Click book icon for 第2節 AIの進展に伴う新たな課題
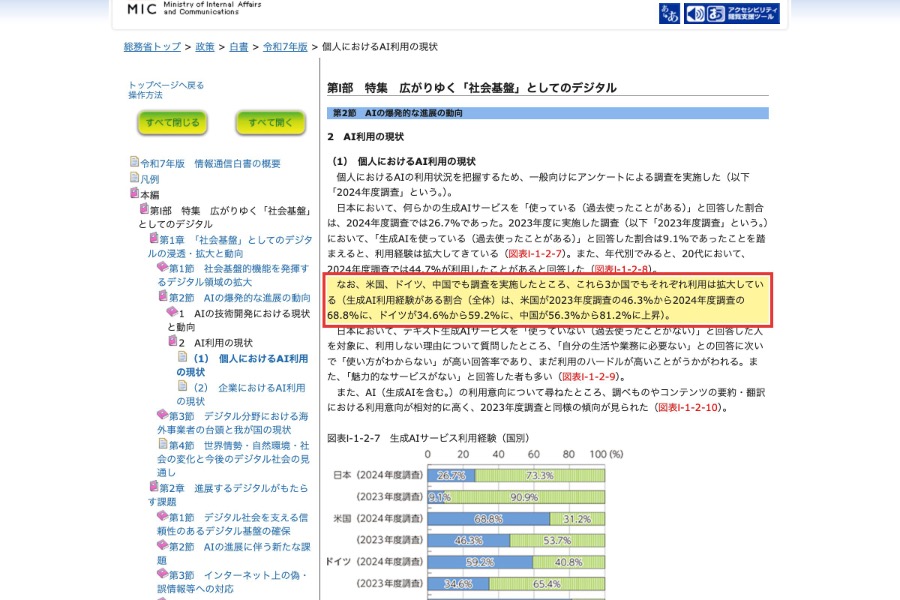The image size is (900, 600). [x=162, y=545]
